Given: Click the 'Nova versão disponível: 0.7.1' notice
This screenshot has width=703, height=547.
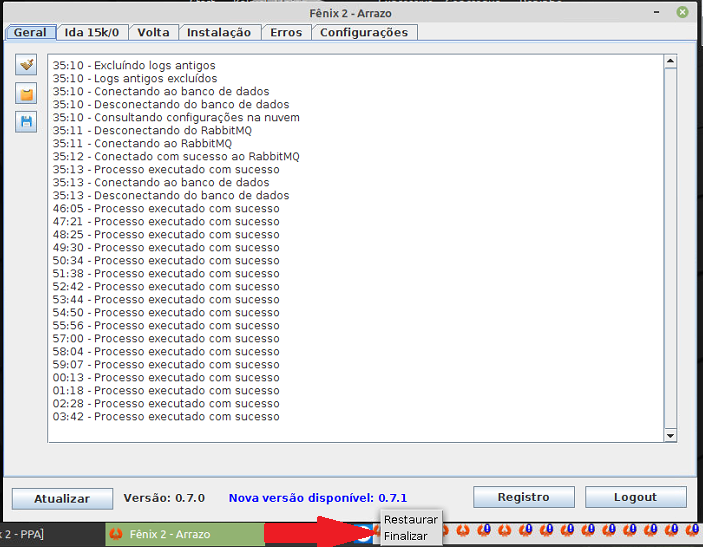Looking at the screenshot, I should [x=318, y=498].
